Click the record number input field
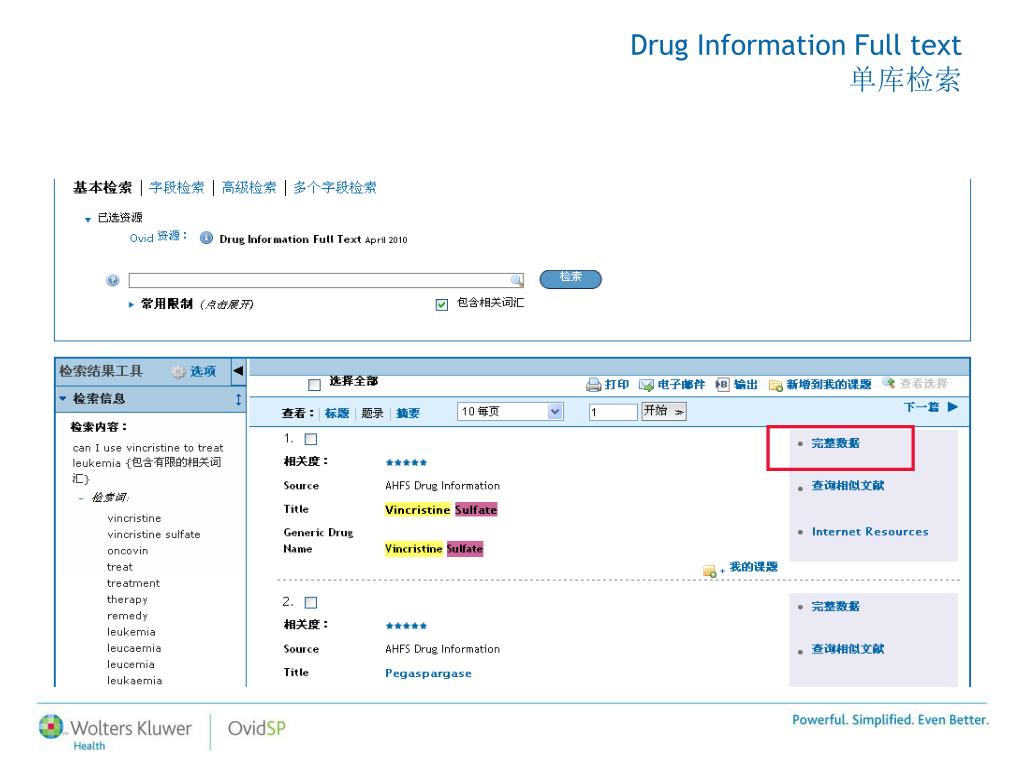 pos(613,412)
